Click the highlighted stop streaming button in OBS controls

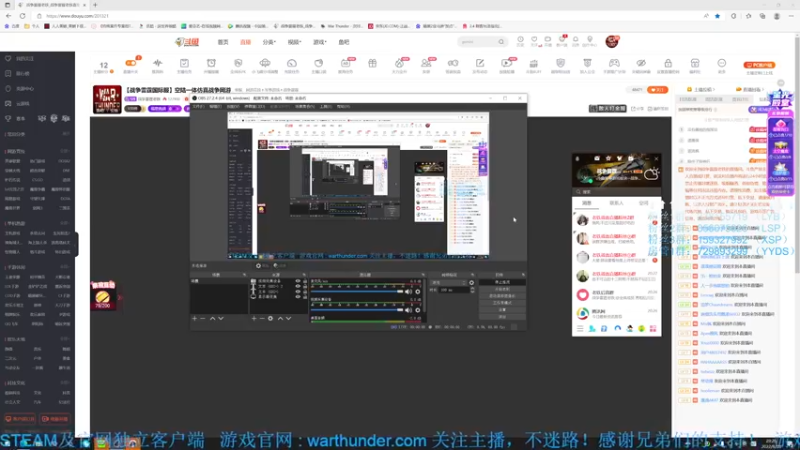coord(502,282)
